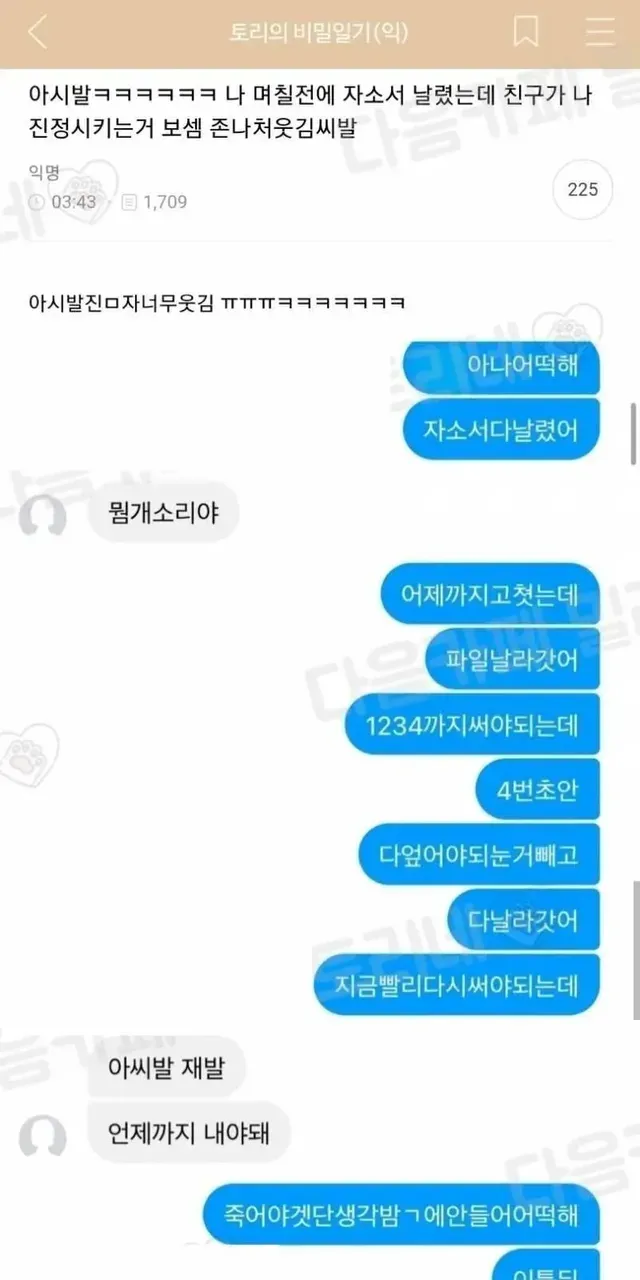Screen dimensions: 640x1280
Task: Click the upper scrollbar handle on right edge
Action: (x=633, y=434)
